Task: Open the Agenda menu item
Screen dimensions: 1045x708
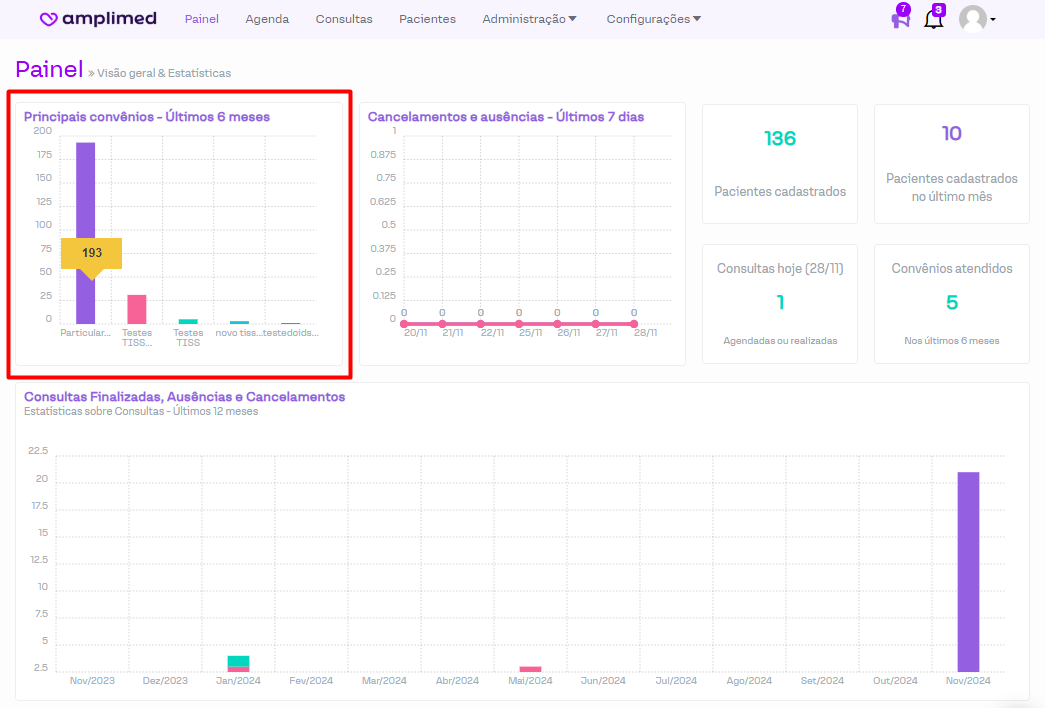Action: point(267,19)
